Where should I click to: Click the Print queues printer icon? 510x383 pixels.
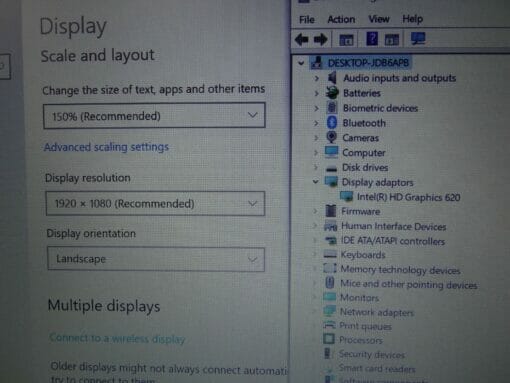[x=329, y=325]
